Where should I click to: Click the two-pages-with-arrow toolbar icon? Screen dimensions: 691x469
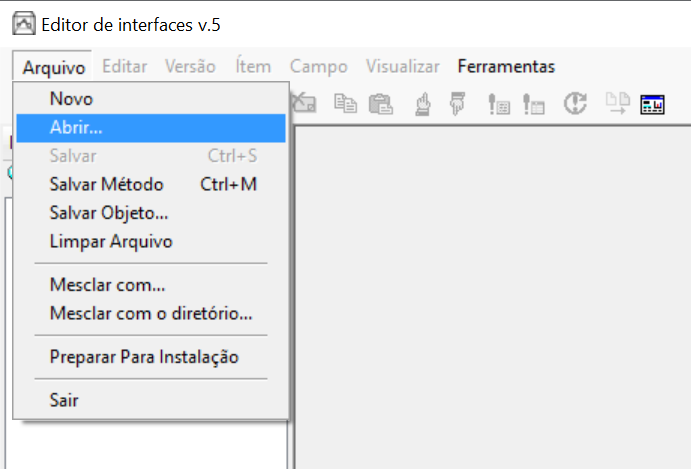pyautogui.click(x=616, y=102)
